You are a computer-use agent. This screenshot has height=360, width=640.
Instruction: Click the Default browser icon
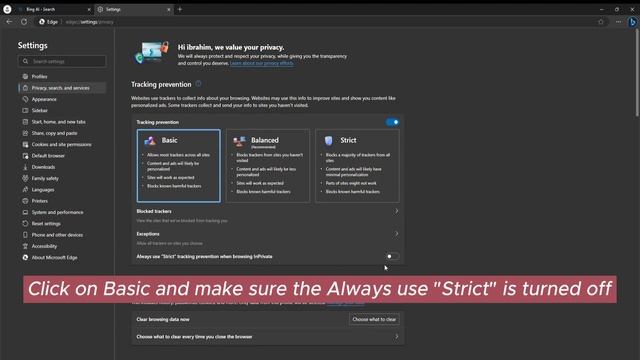coord(25,156)
